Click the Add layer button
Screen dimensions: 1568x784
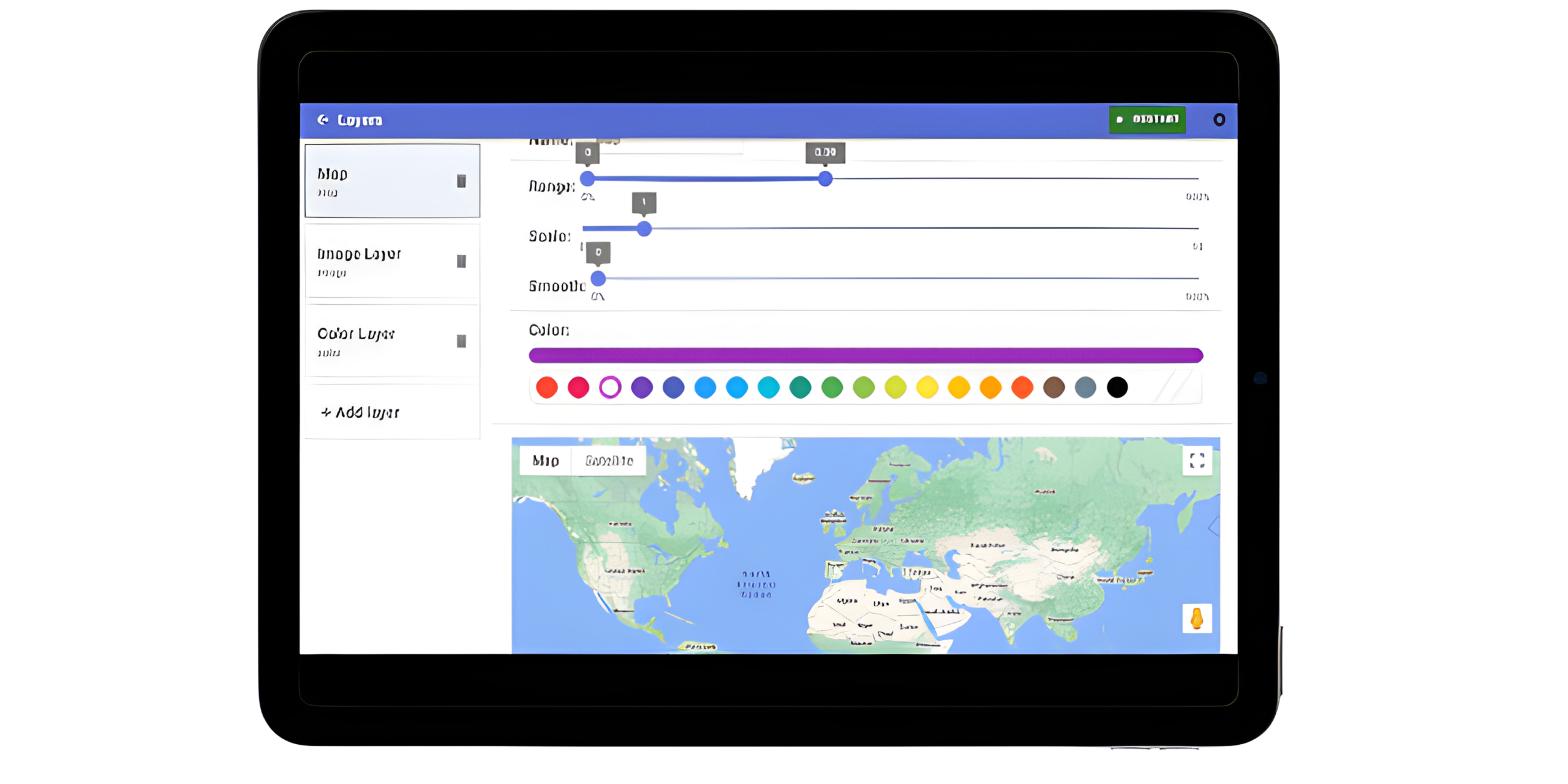(392, 412)
